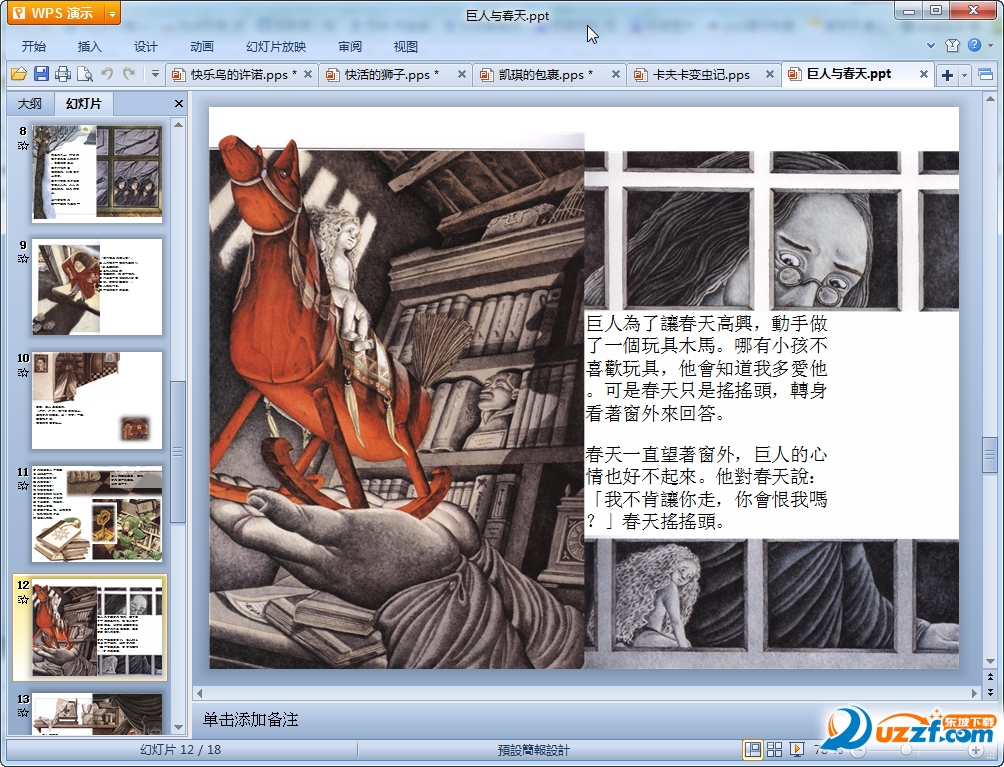Open the 设计 ribbon tab
The height and width of the screenshot is (767, 1004).
(145, 47)
